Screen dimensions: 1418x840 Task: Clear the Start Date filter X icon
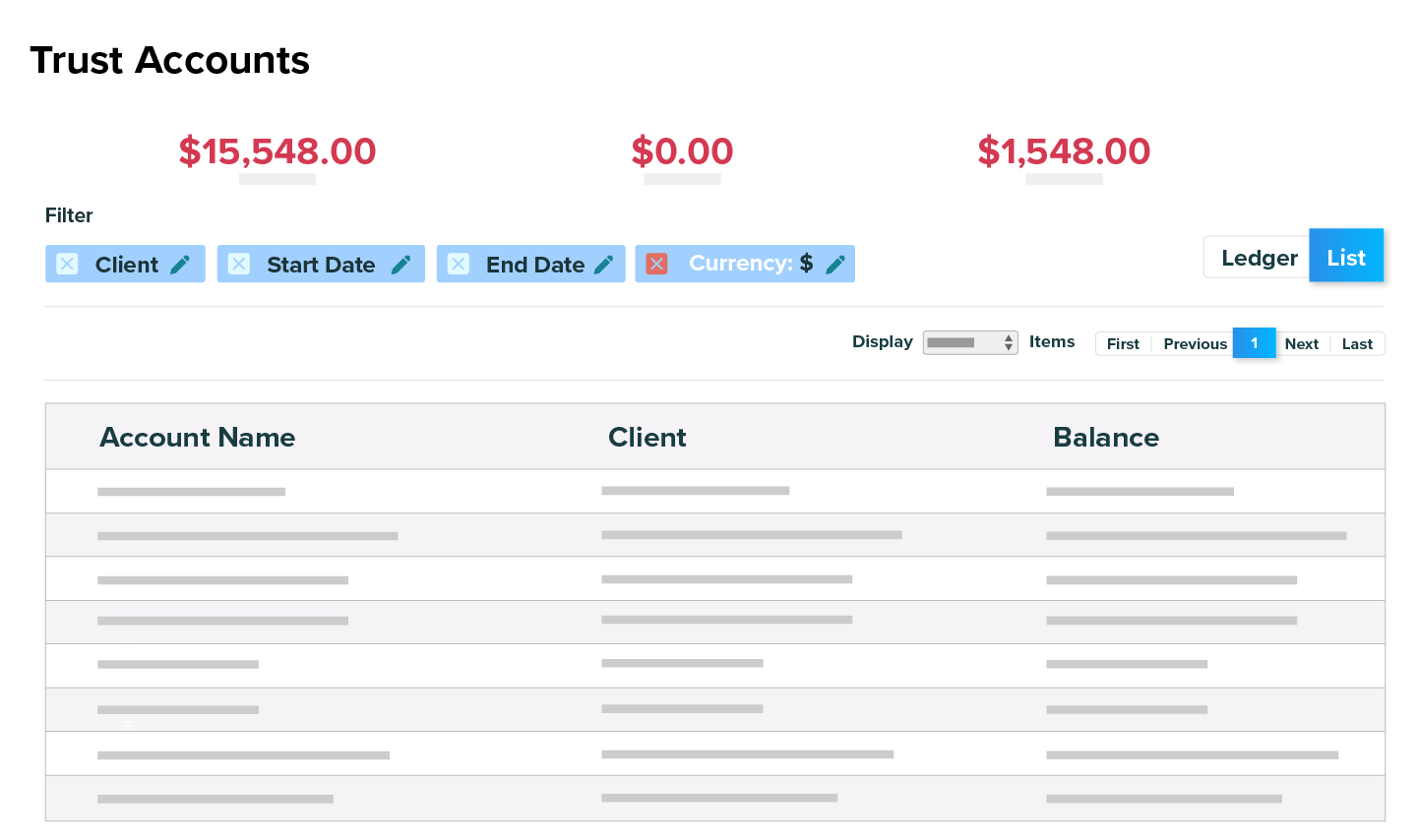pos(239,264)
